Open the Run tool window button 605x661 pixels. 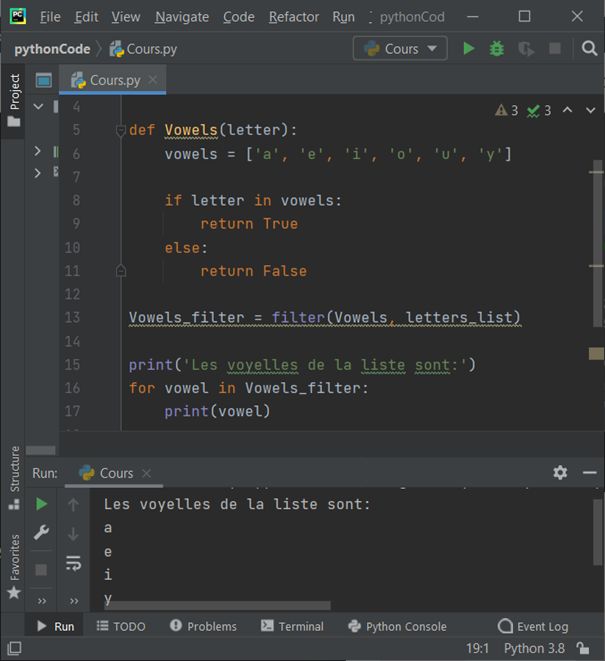[x=55, y=626]
